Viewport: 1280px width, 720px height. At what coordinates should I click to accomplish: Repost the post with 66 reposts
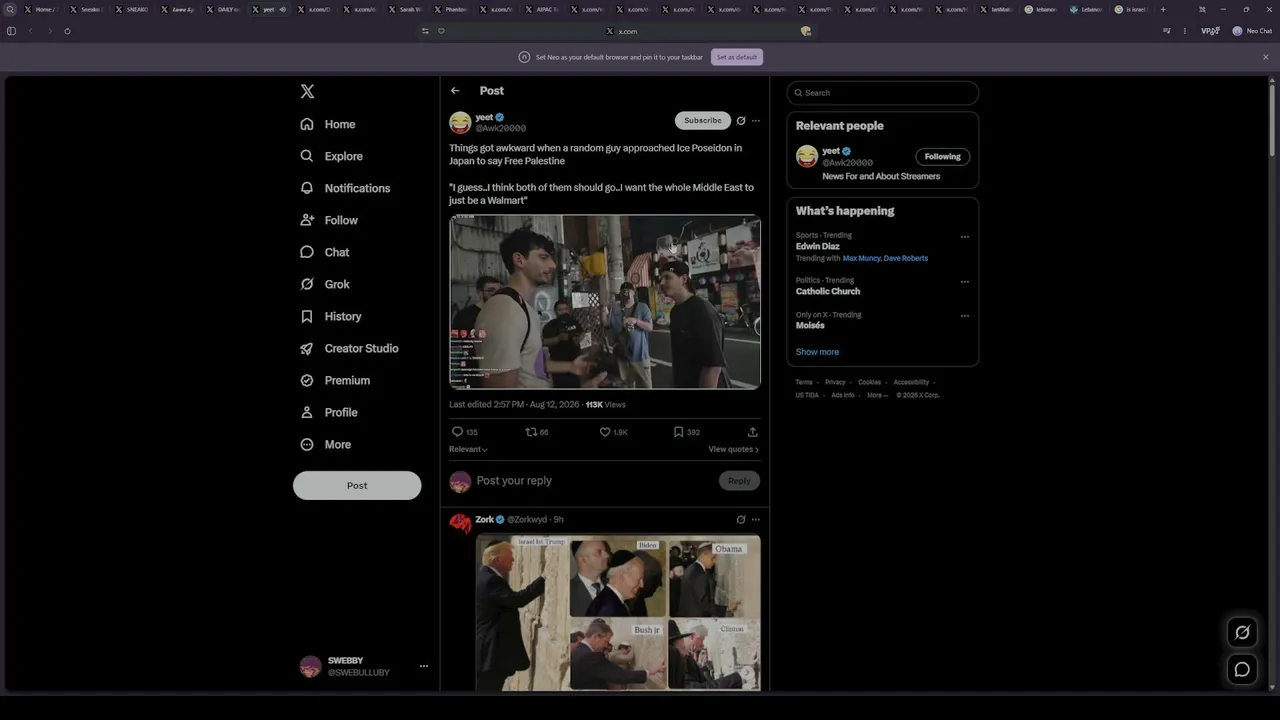pyautogui.click(x=531, y=432)
